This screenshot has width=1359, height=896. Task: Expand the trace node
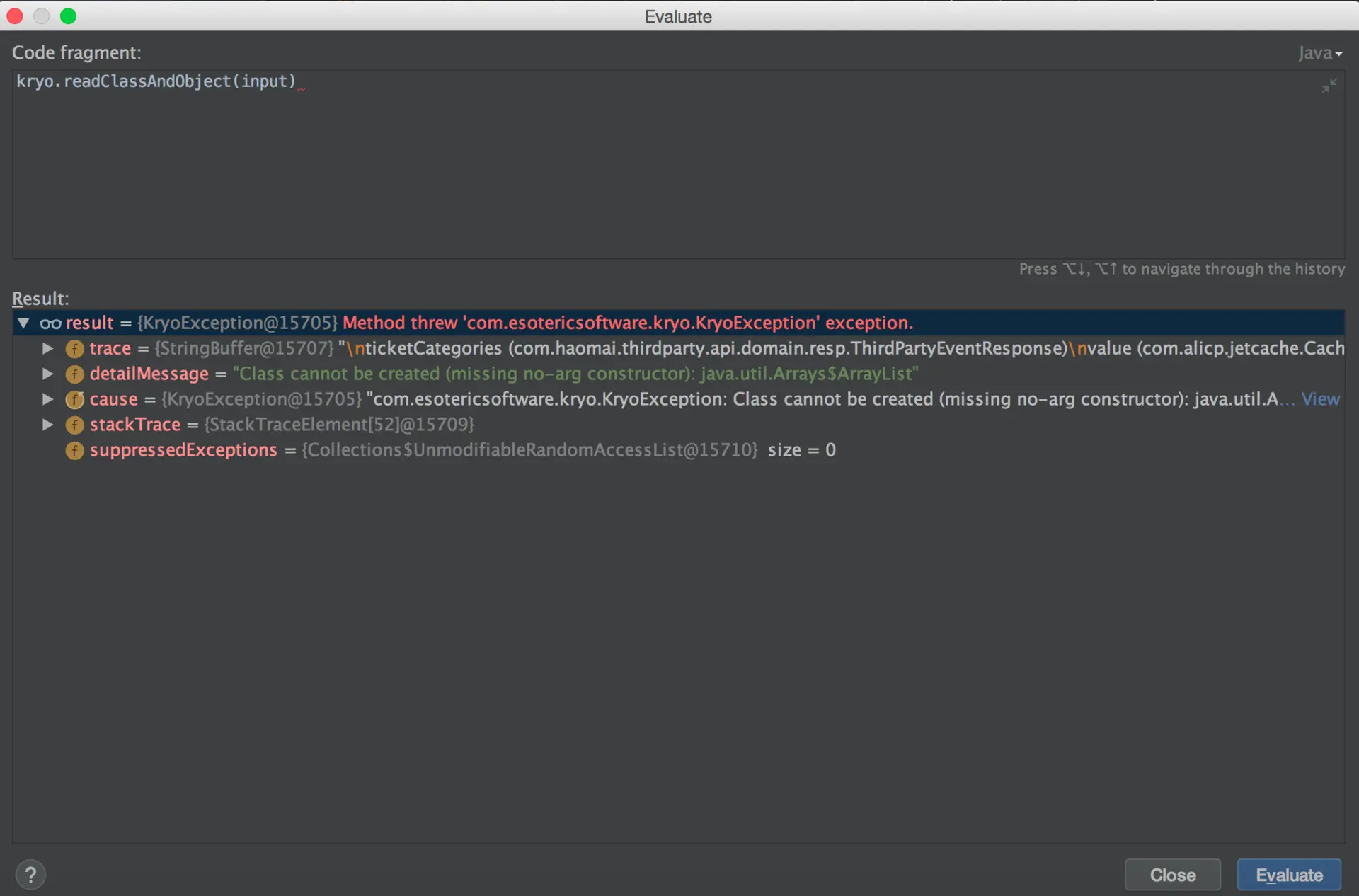coord(47,348)
